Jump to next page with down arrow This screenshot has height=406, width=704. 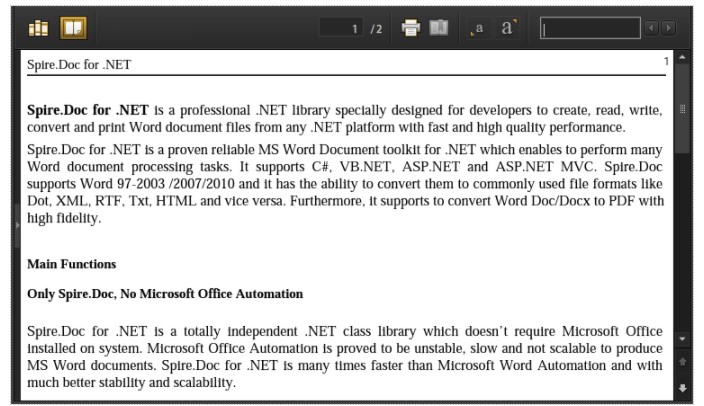(x=682, y=388)
